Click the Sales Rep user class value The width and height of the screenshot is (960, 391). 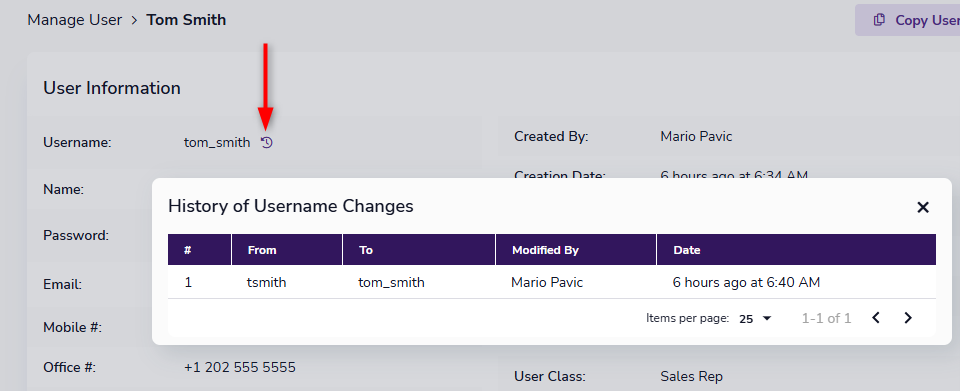click(x=692, y=376)
